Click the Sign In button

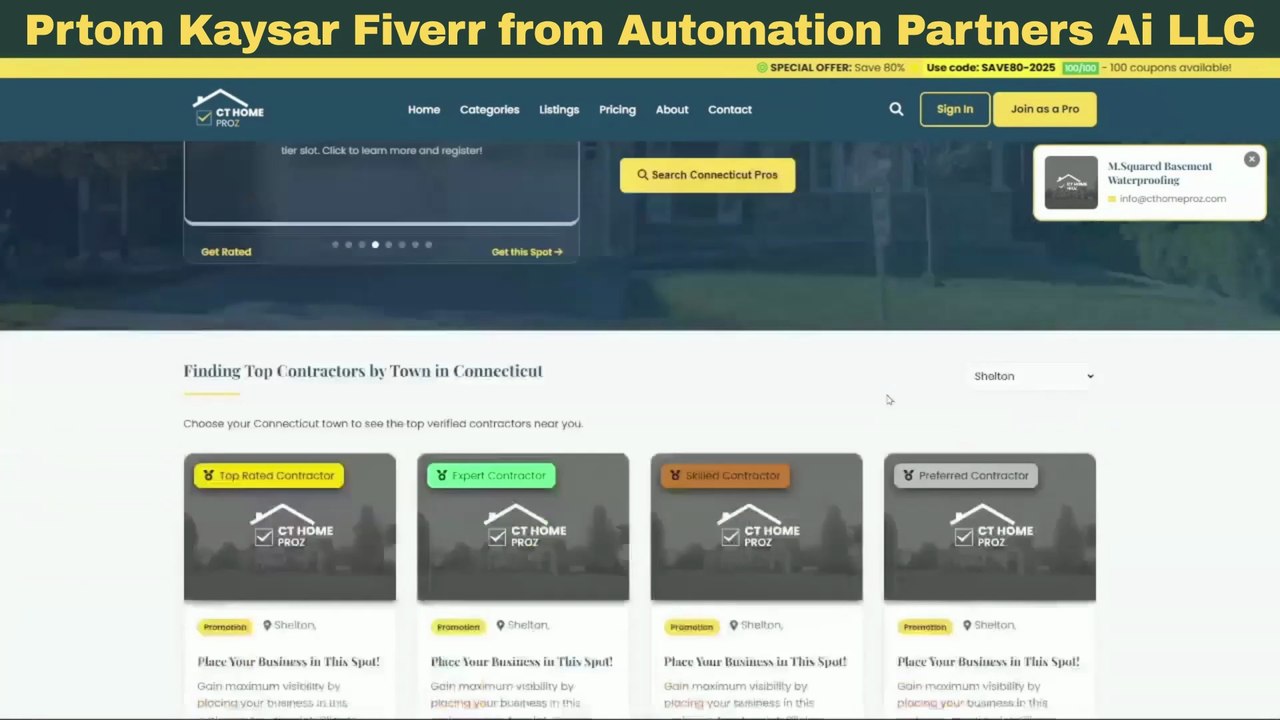(955, 109)
